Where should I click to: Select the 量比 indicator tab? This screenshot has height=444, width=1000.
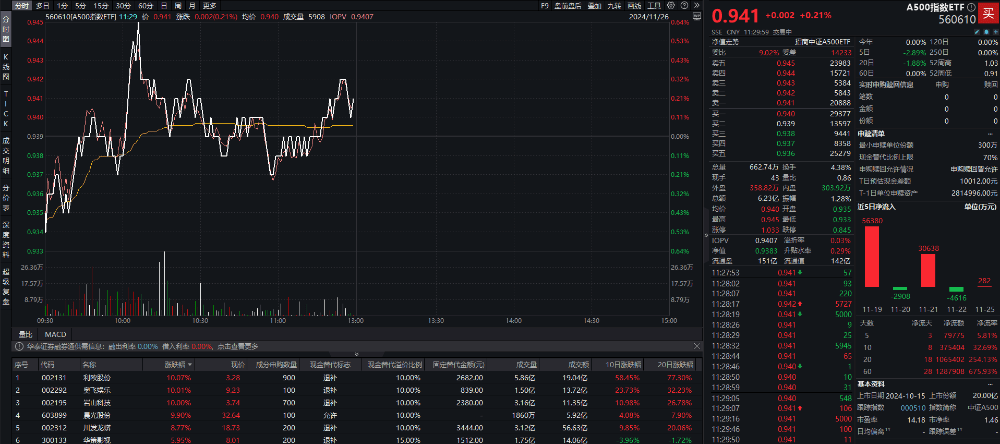click(x=26, y=333)
